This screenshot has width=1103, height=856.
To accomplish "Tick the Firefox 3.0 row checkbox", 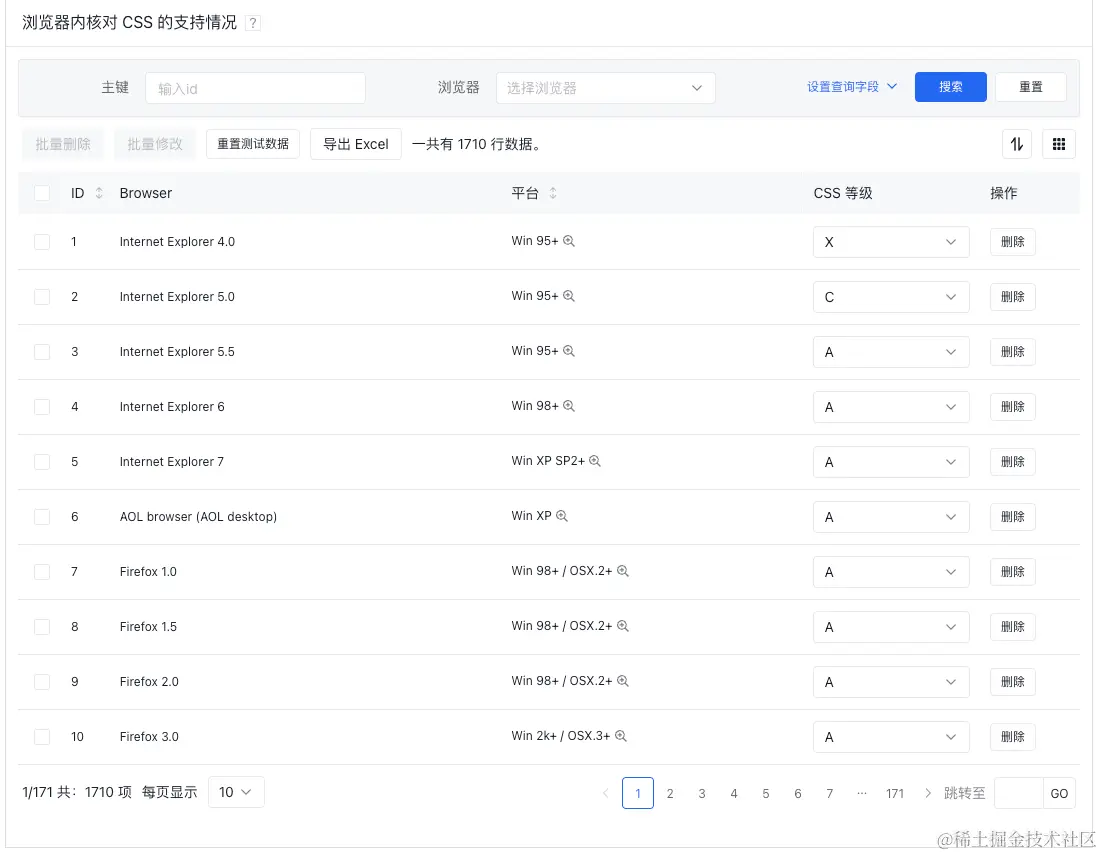I will point(42,736).
